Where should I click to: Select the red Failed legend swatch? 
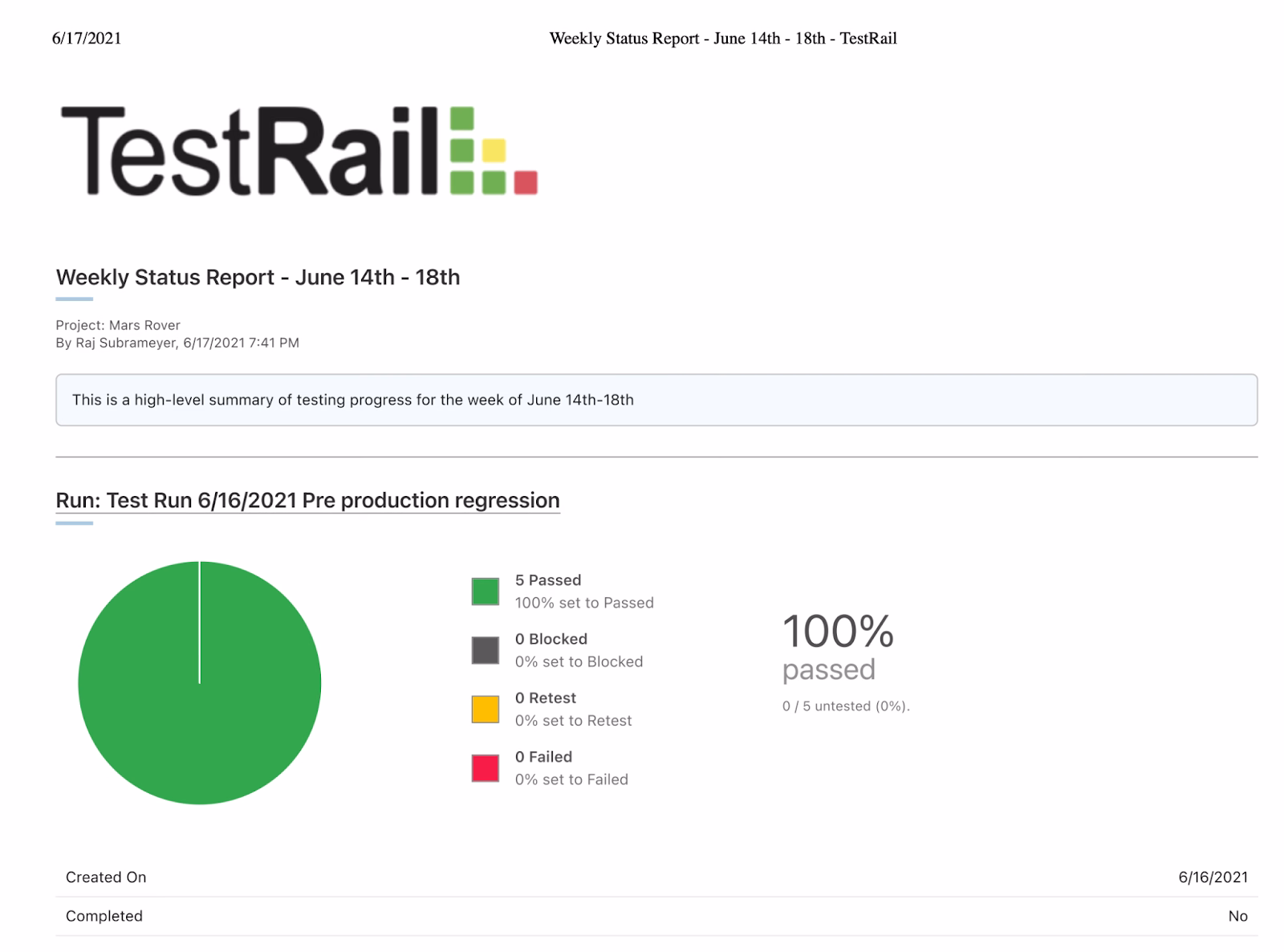tap(485, 768)
